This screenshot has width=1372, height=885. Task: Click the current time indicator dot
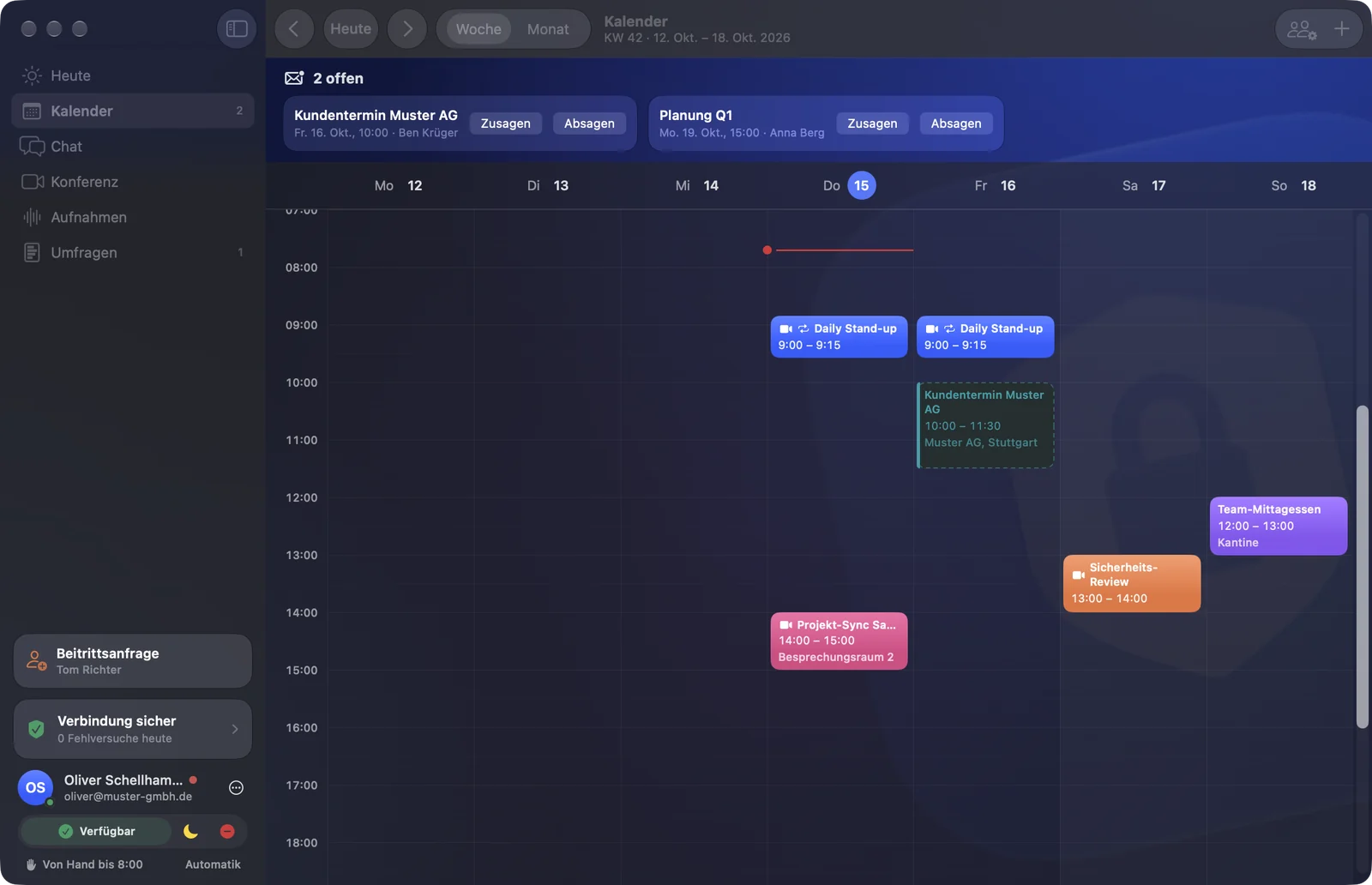click(767, 250)
